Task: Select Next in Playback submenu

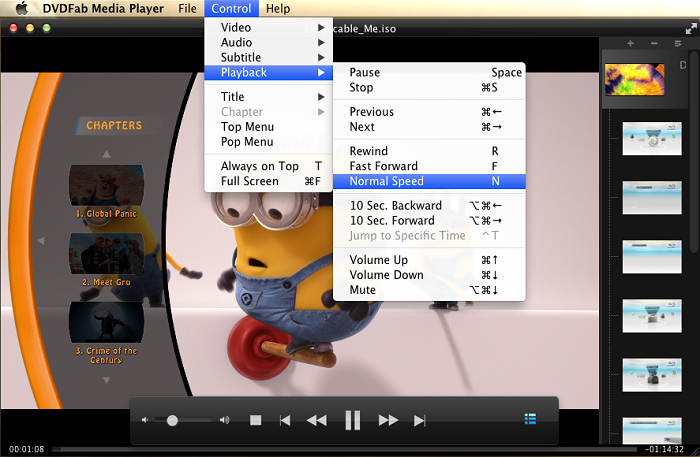Action: click(x=429, y=127)
